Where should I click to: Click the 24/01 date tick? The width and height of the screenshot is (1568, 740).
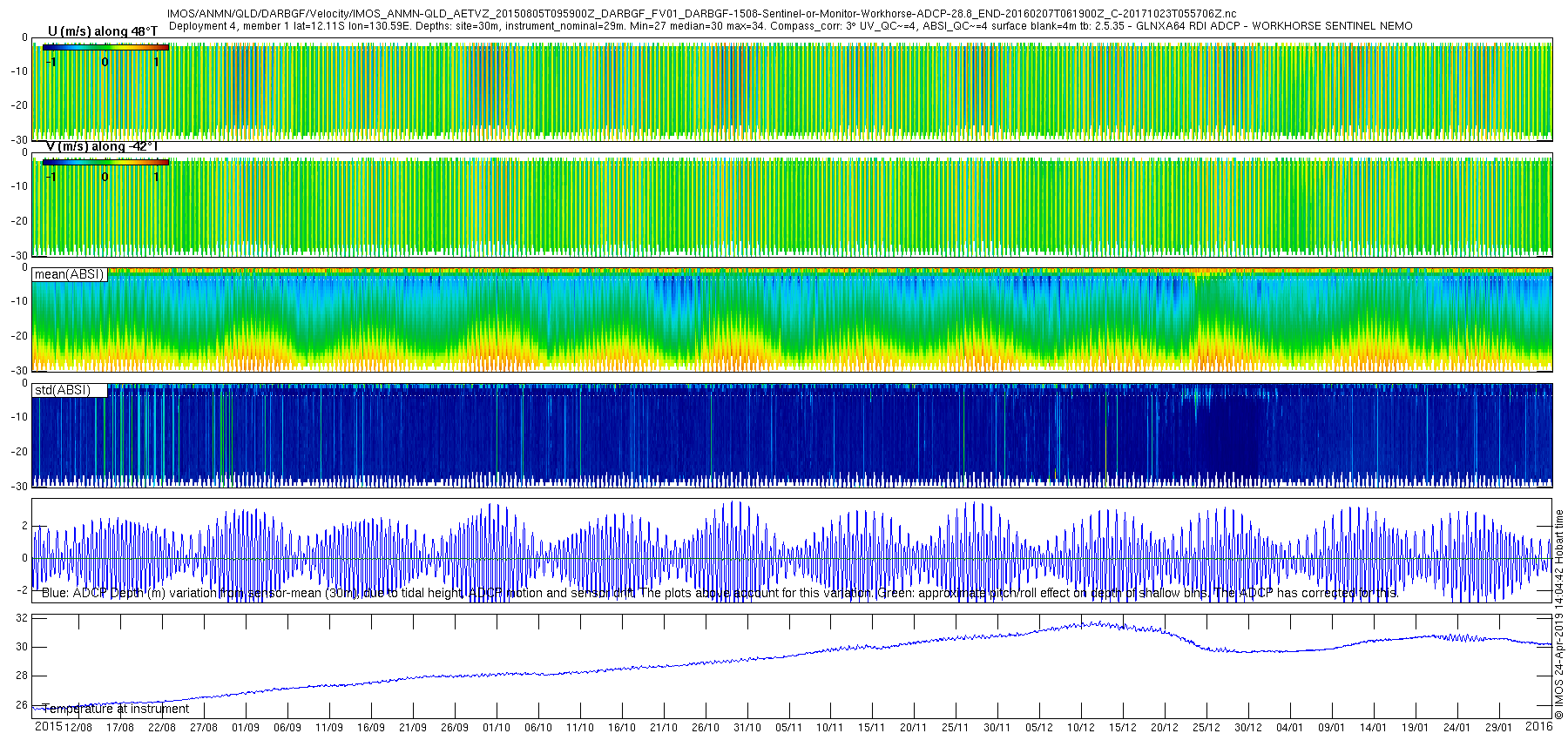point(1457,727)
